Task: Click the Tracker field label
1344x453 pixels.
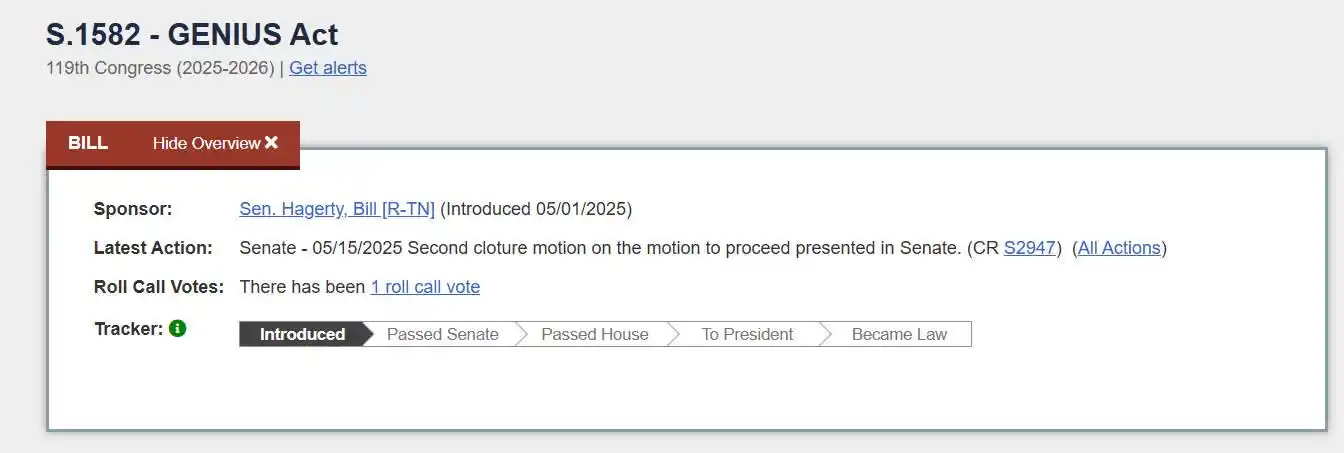Action: (128, 328)
